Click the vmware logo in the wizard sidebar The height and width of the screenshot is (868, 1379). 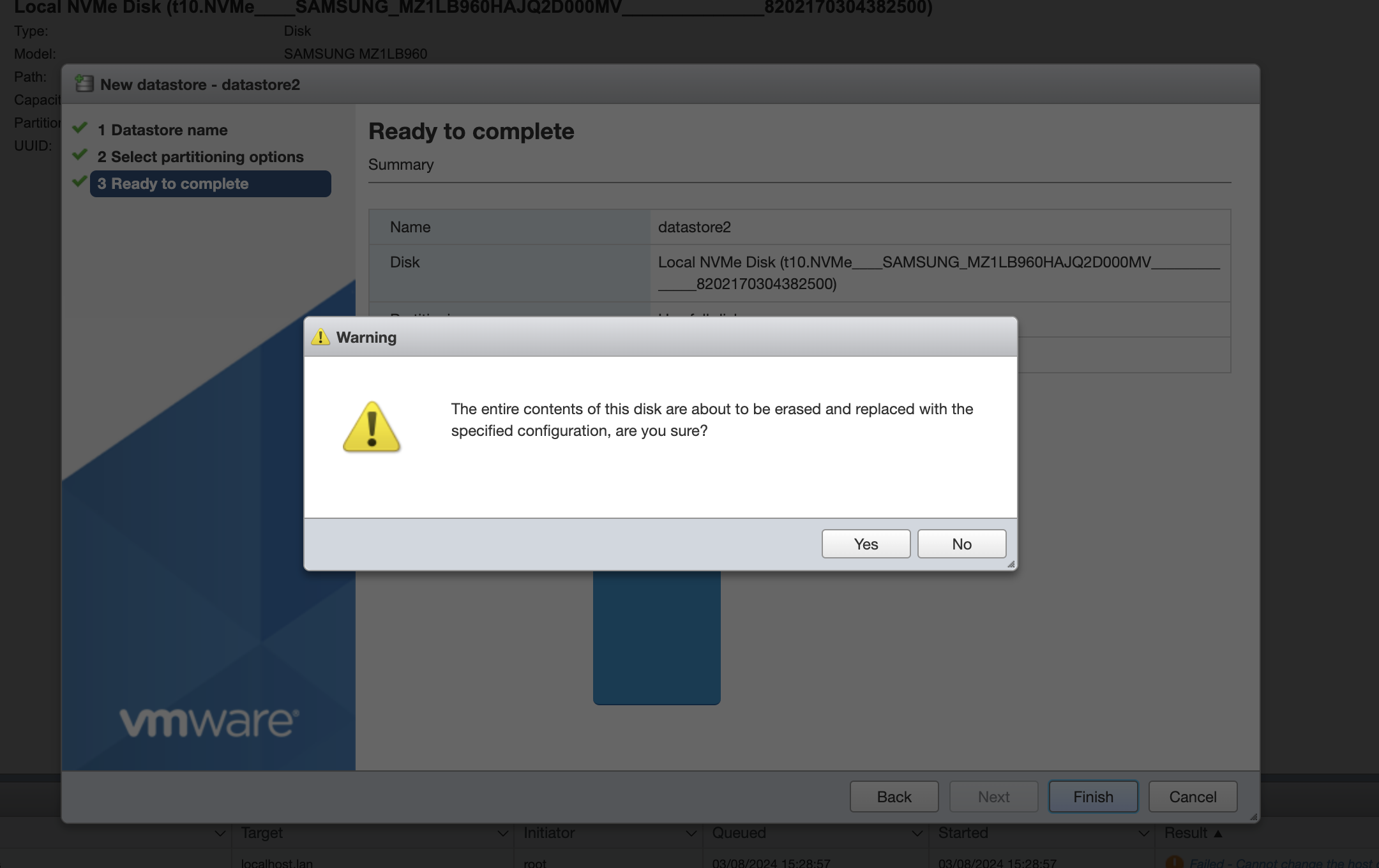[x=209, y=722]
